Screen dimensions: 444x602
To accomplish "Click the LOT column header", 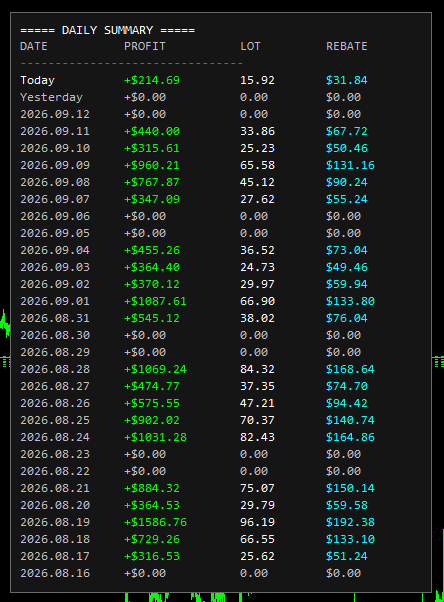I will coord(250,46).
